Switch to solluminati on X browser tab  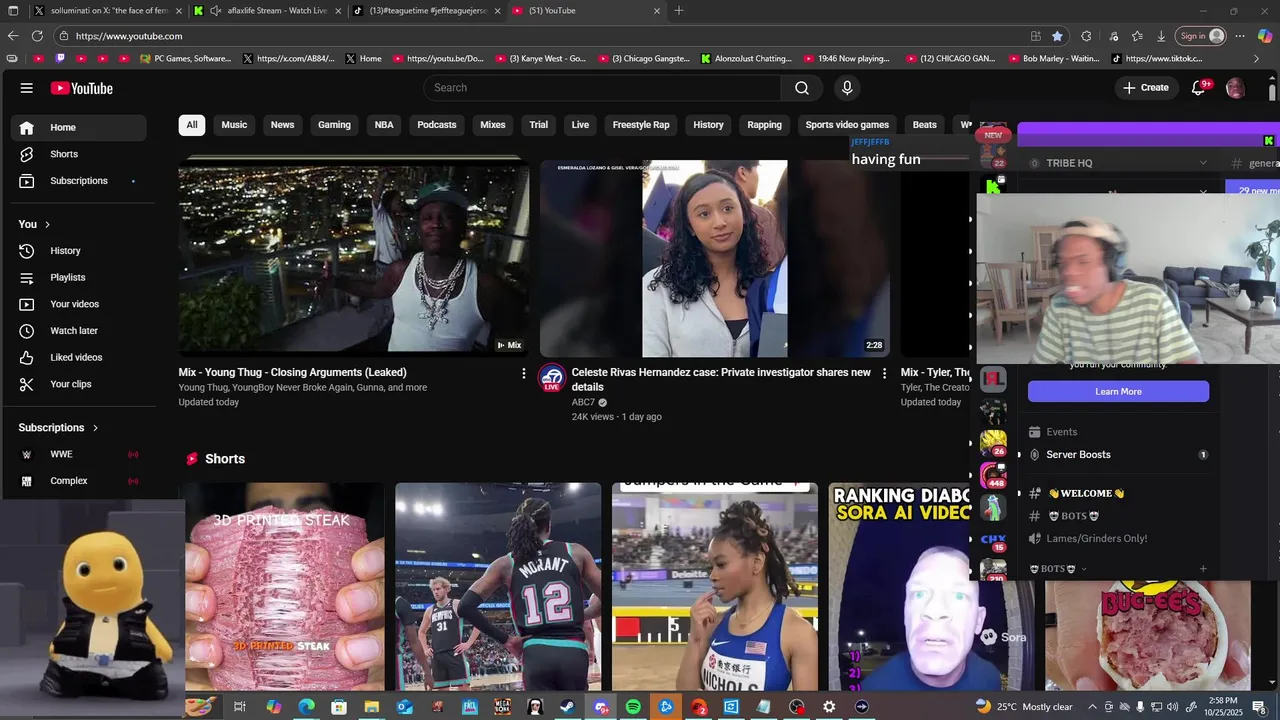click(x=108, y=11)
